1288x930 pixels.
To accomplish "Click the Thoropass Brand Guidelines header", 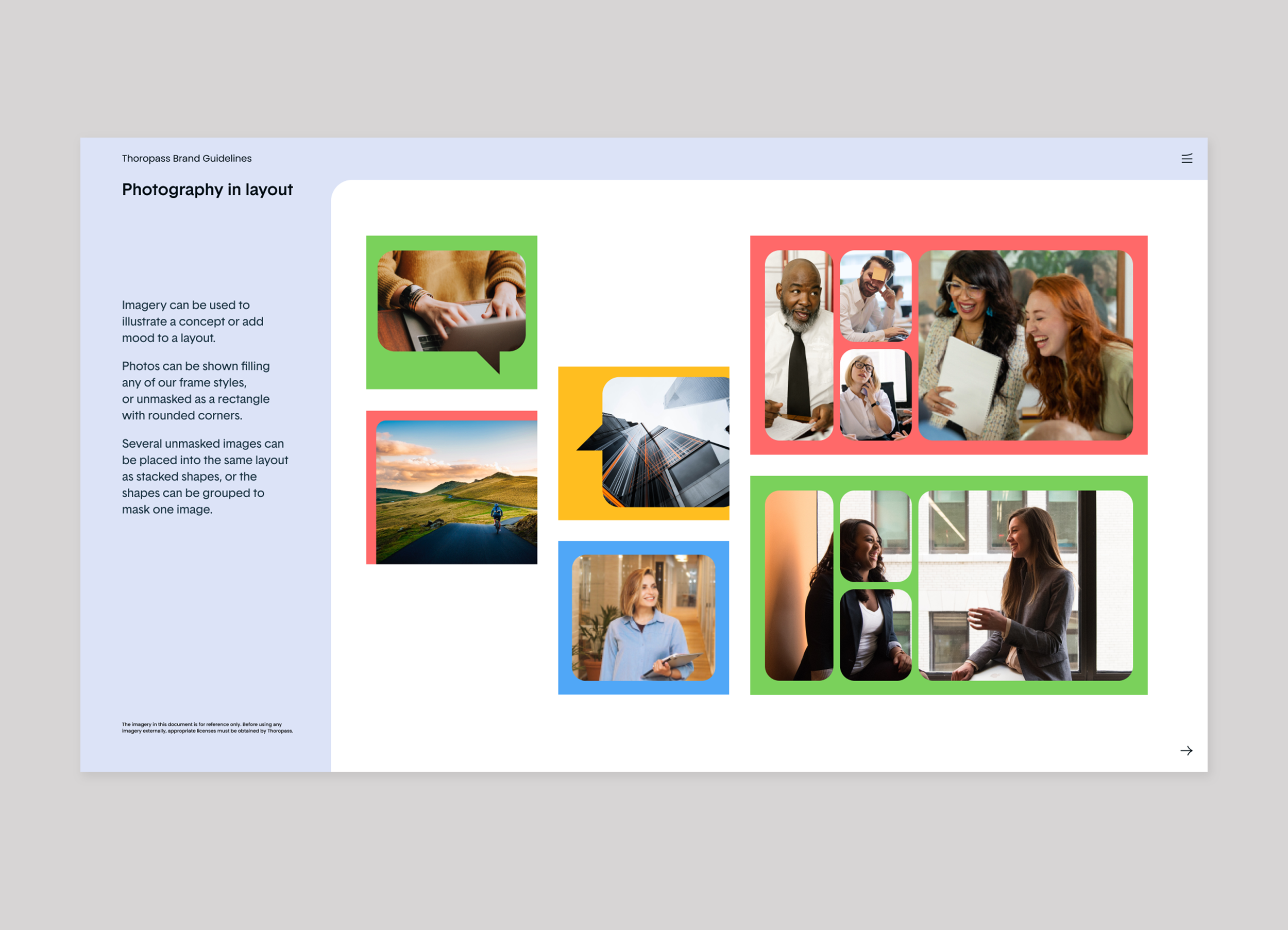I will point(187,159).
